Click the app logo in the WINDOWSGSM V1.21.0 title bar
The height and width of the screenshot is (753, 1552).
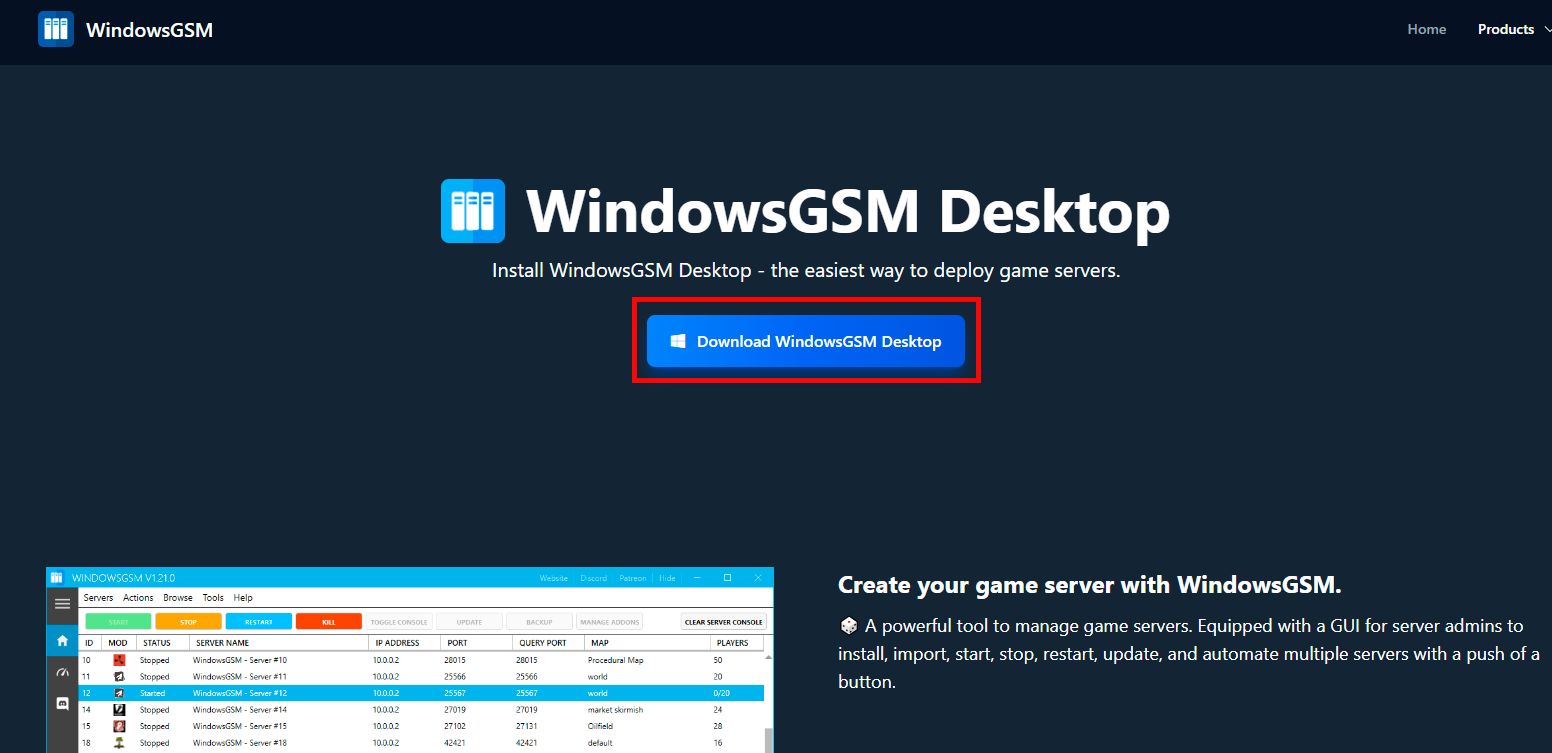pyautogui.click(x=57, y=578)
